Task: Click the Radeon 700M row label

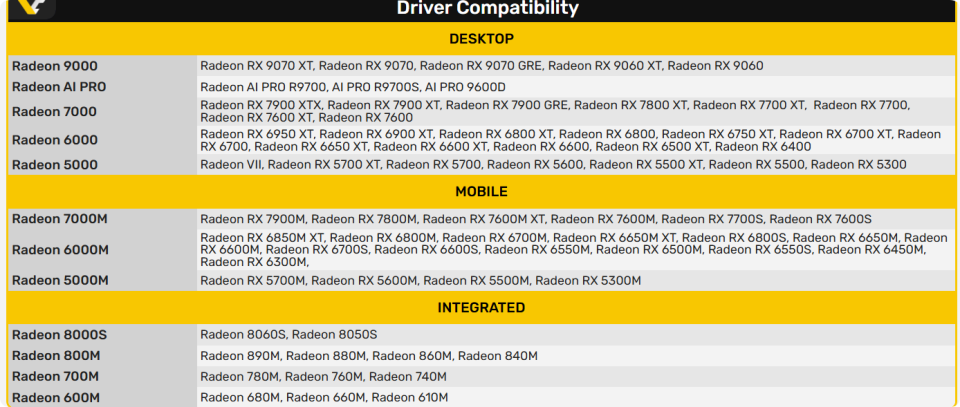Action: click(x=56, y=376)
